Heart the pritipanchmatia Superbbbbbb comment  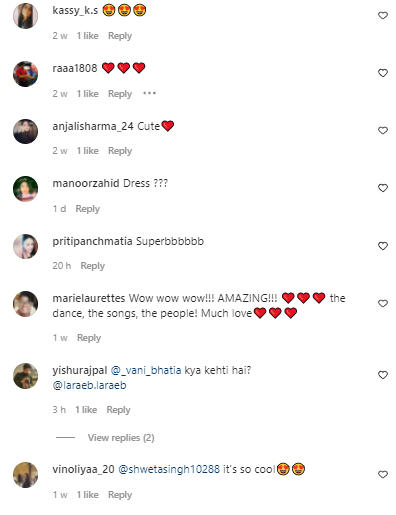coord(383,246)
